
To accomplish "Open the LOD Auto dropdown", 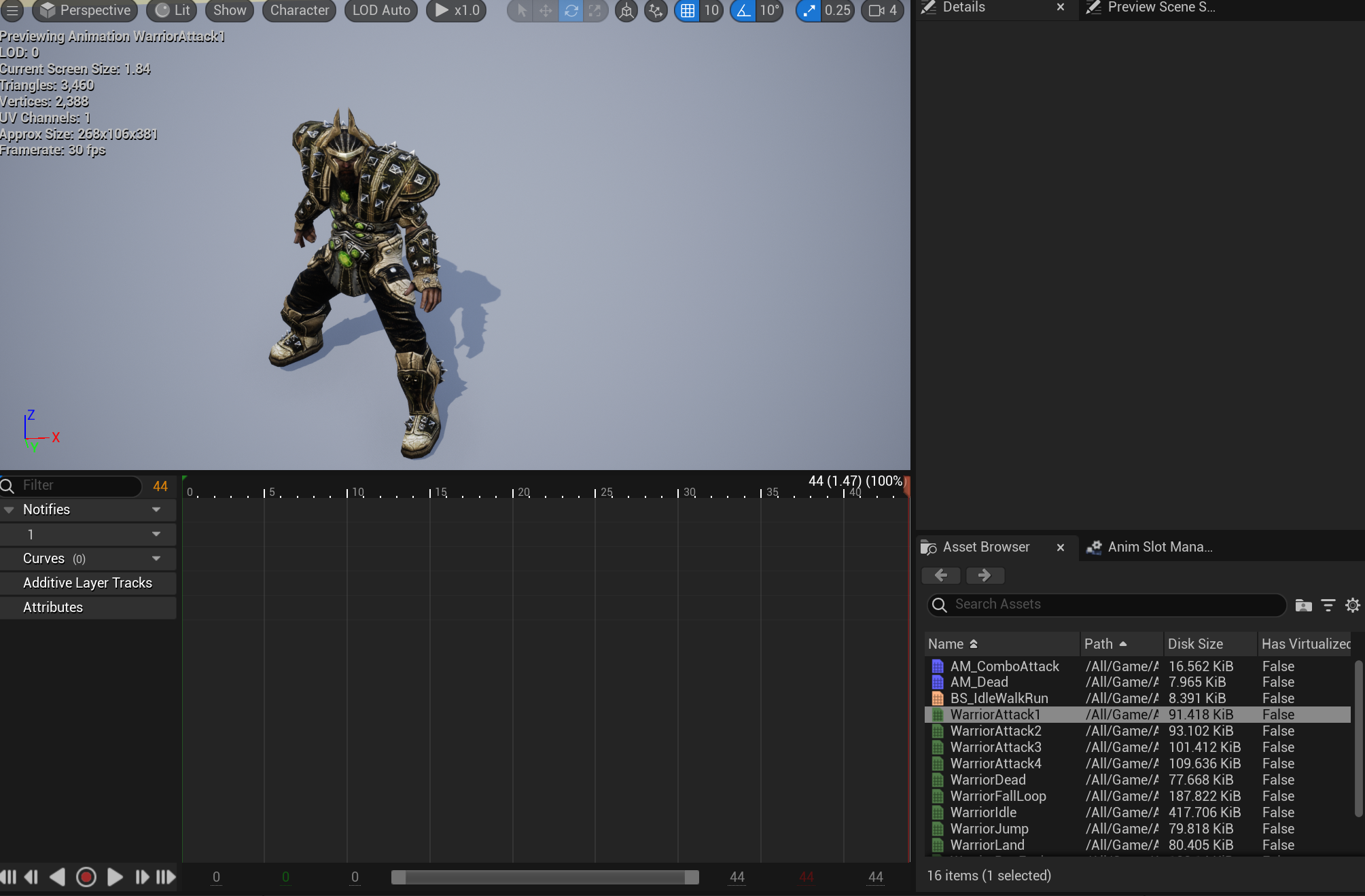I will [x=380, y=10].
